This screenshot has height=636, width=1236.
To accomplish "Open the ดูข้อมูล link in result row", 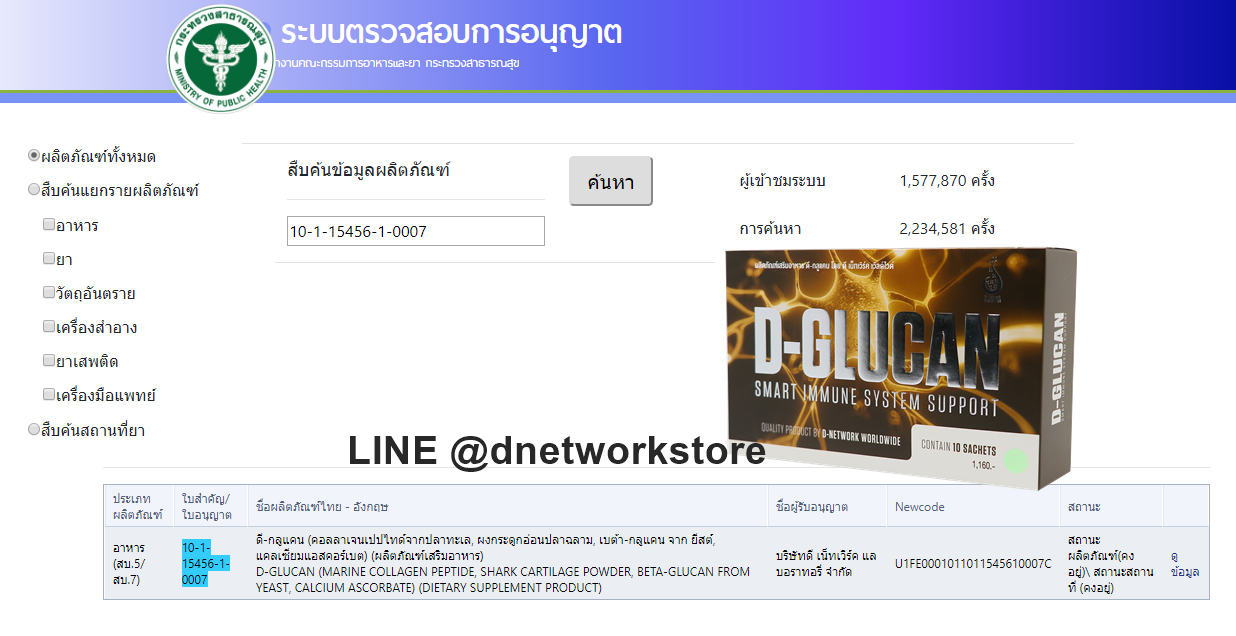I will [x=1185, y=564].
